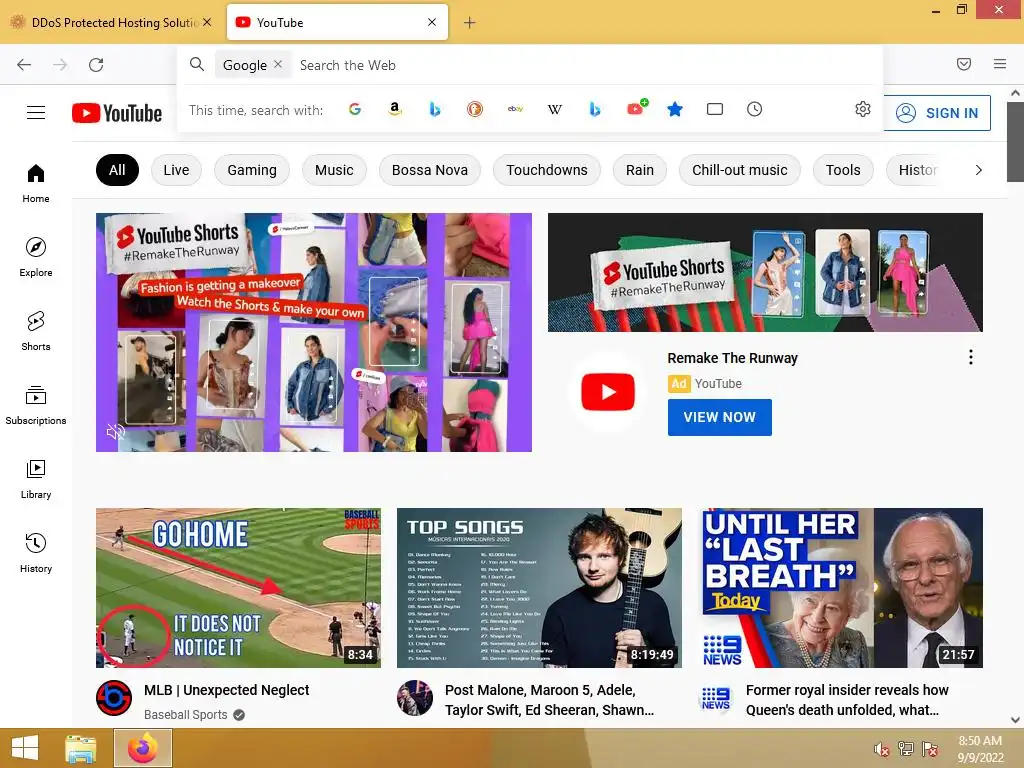
Task: Click the Search the Web field
Action: (x=584, y=65)
